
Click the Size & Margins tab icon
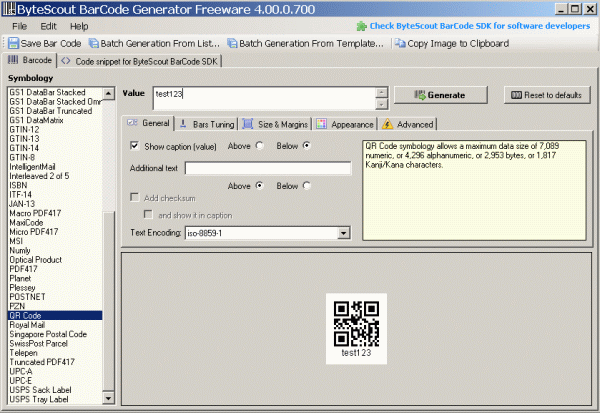248,124
